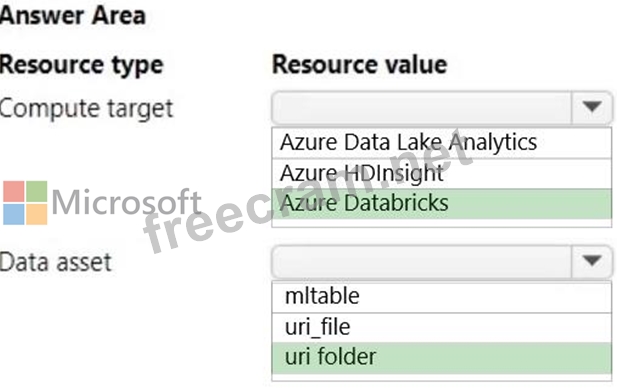
Task: Click blank row below uri folder option
Action: point(442,377)
